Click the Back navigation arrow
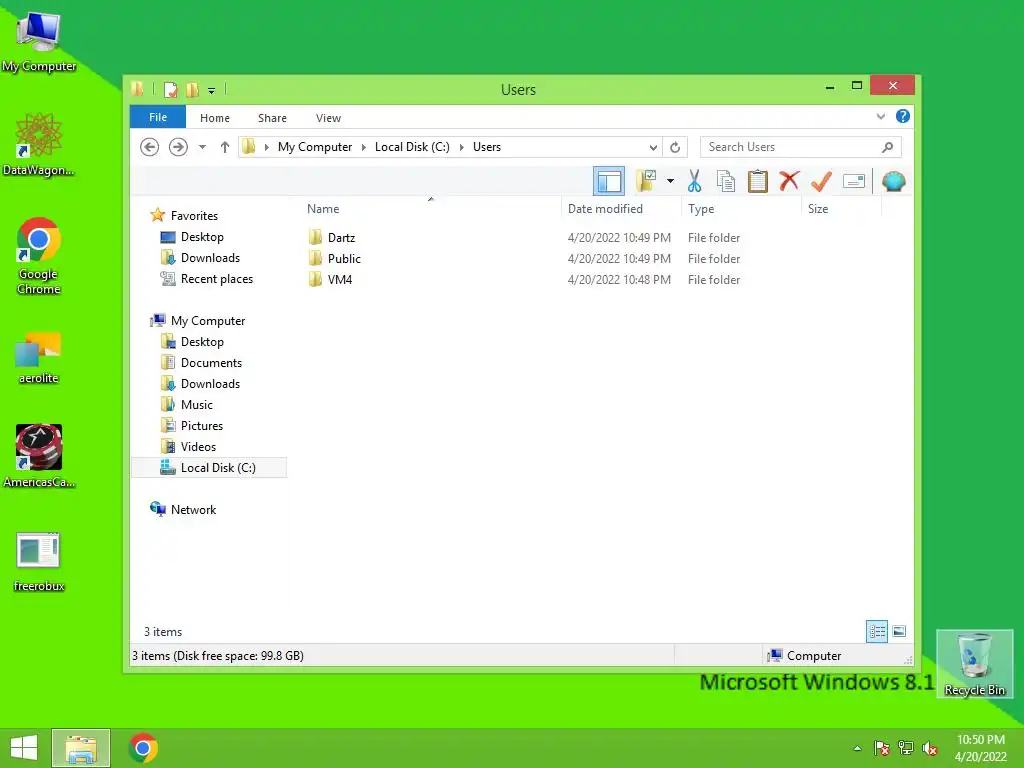The height and width of the screenshot is (768, 1024). pos(150,147)
